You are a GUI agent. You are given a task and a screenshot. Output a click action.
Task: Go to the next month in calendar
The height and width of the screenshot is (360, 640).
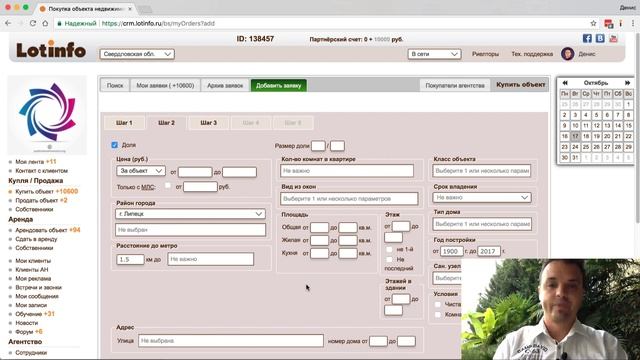click(x=627, y=83)
